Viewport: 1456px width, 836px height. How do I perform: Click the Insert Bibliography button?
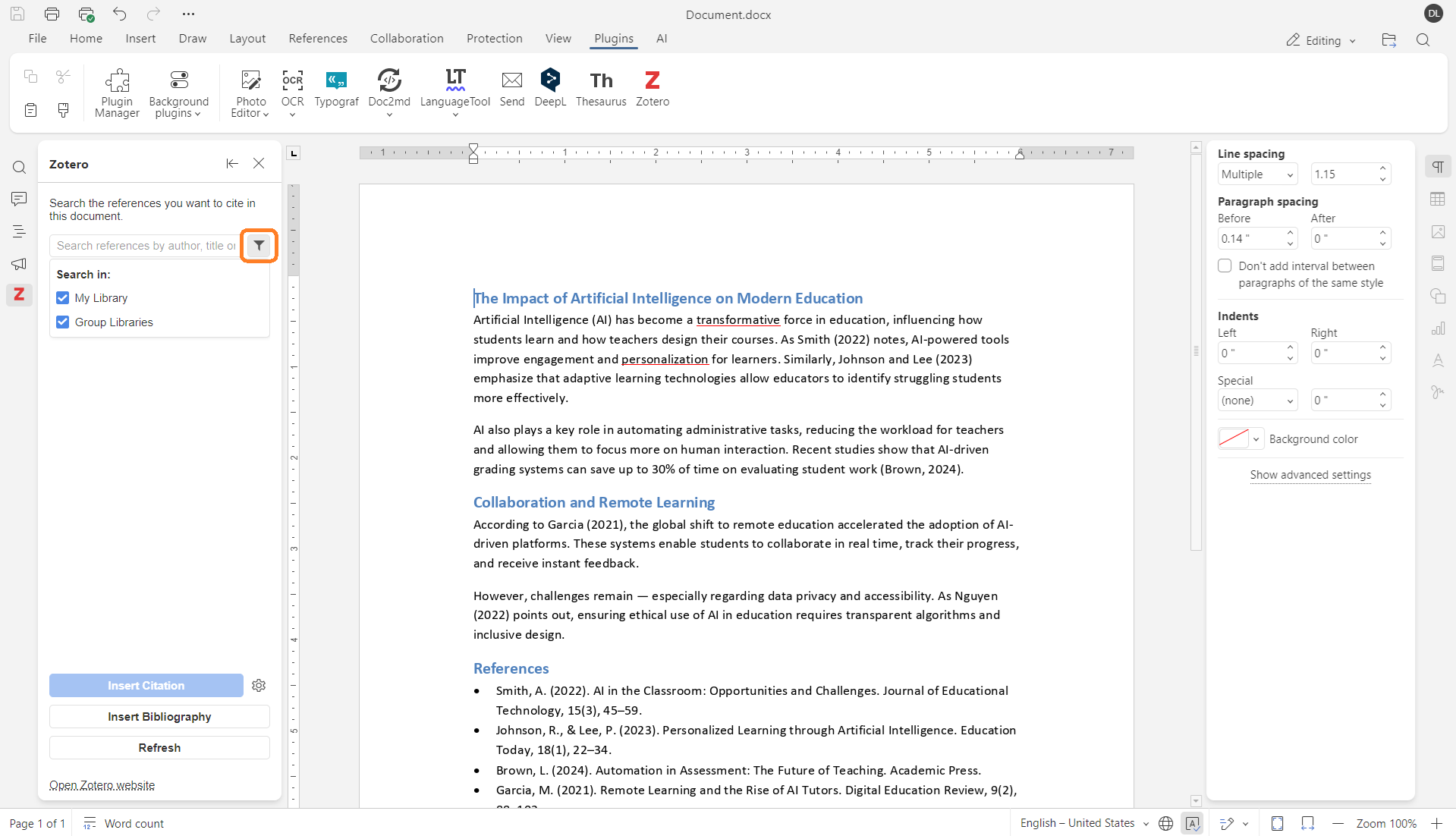(x=159, y=716)
